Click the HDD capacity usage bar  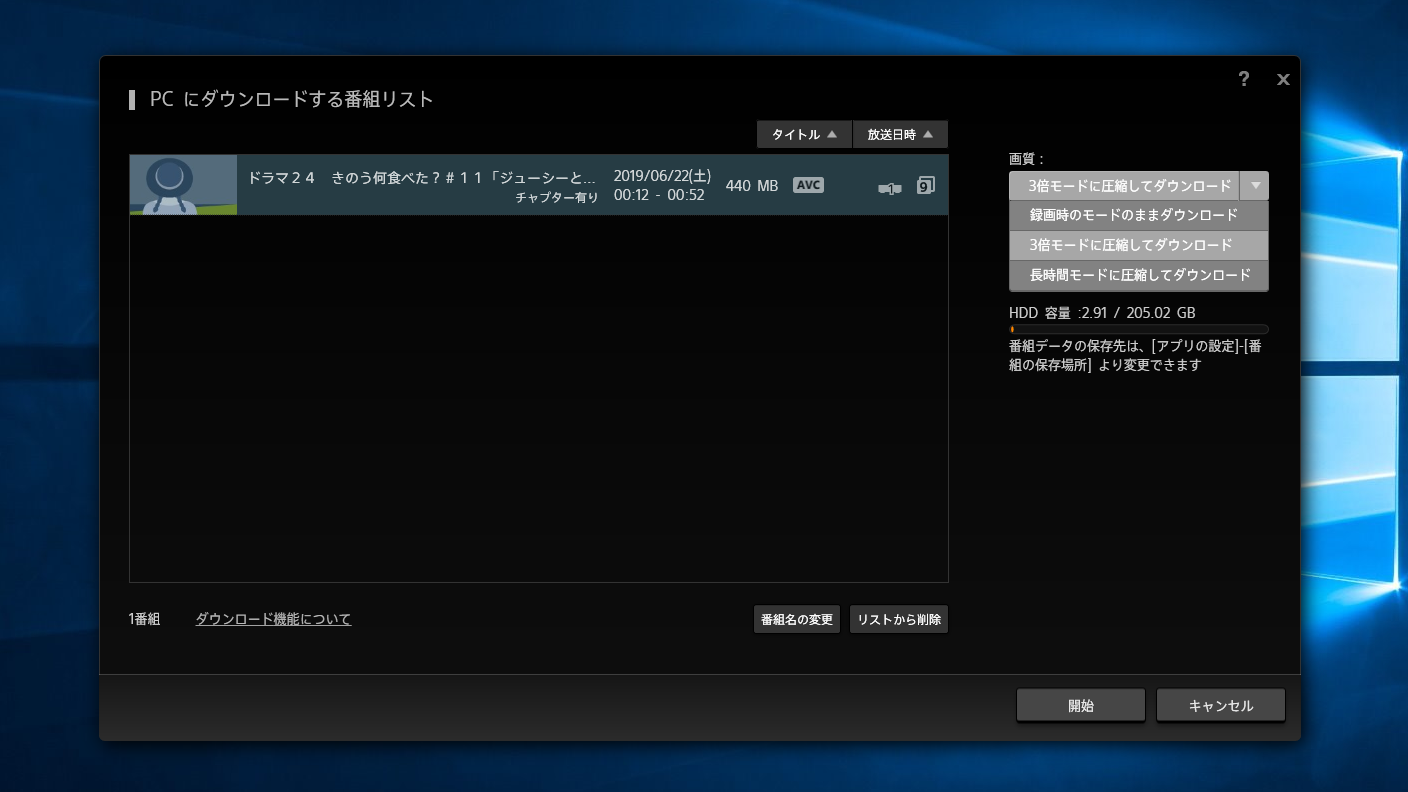point(1138,329)
